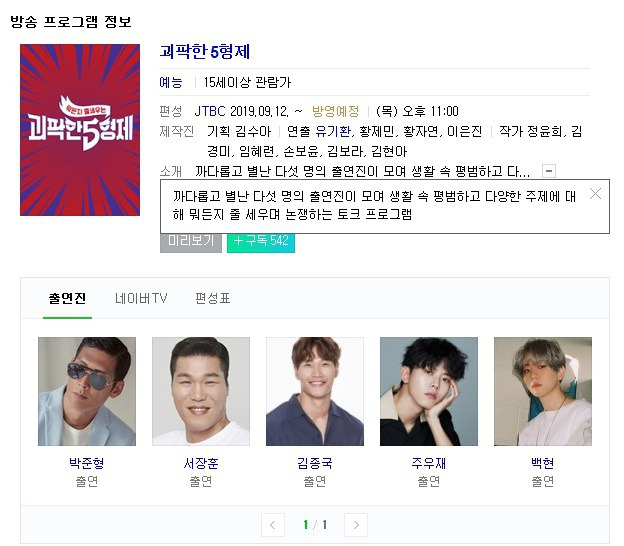Viewport: 624px width, 546px height.
Task: Open director 유기환 link
Action: tap(333, 131)
